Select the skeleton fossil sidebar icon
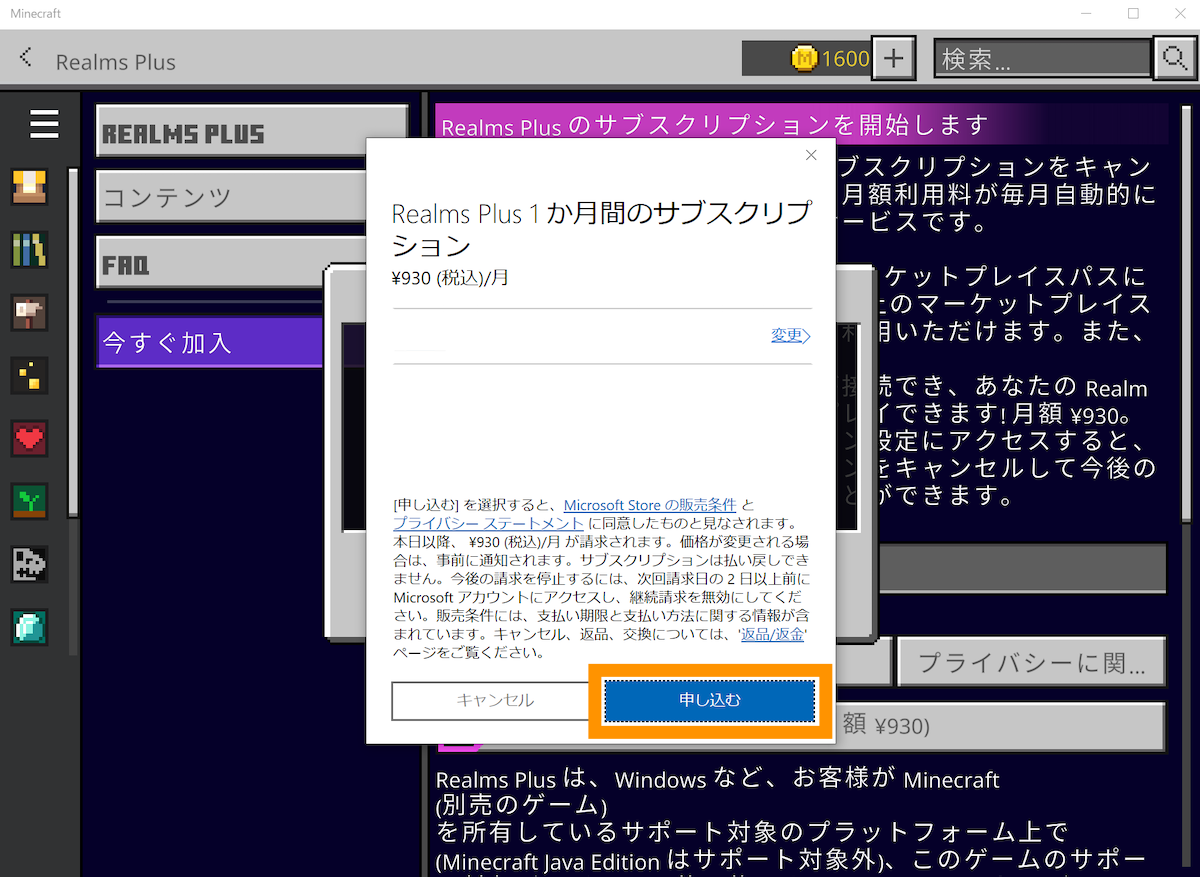This screenshot has height=877, width=1200. coord(29,564)
